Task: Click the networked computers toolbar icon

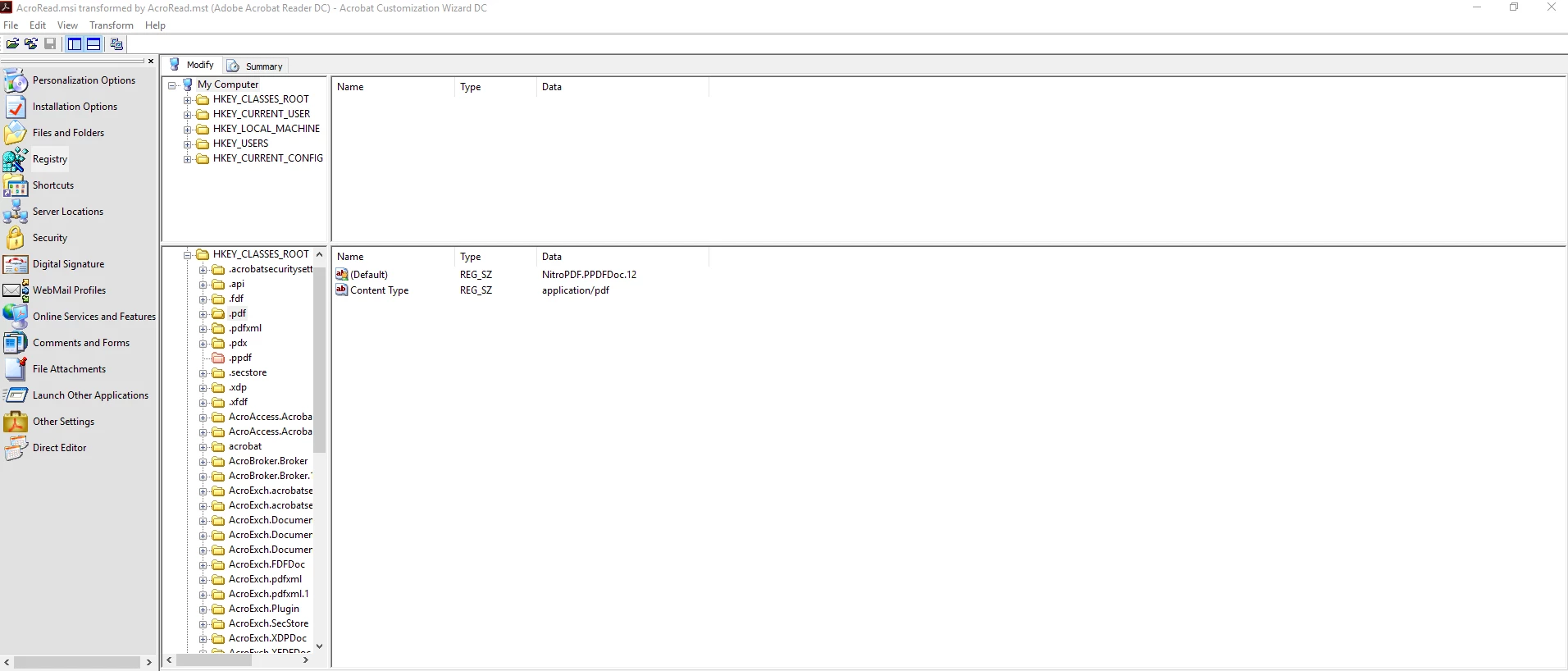Action: click(x=116, y=44)
